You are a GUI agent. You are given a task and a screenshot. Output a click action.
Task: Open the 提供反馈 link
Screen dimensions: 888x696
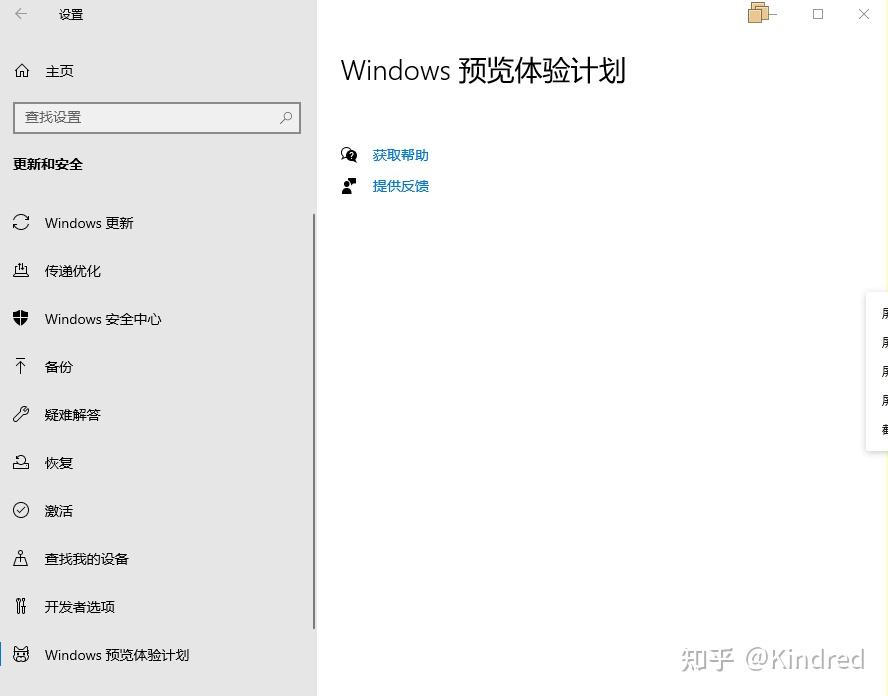400,186
